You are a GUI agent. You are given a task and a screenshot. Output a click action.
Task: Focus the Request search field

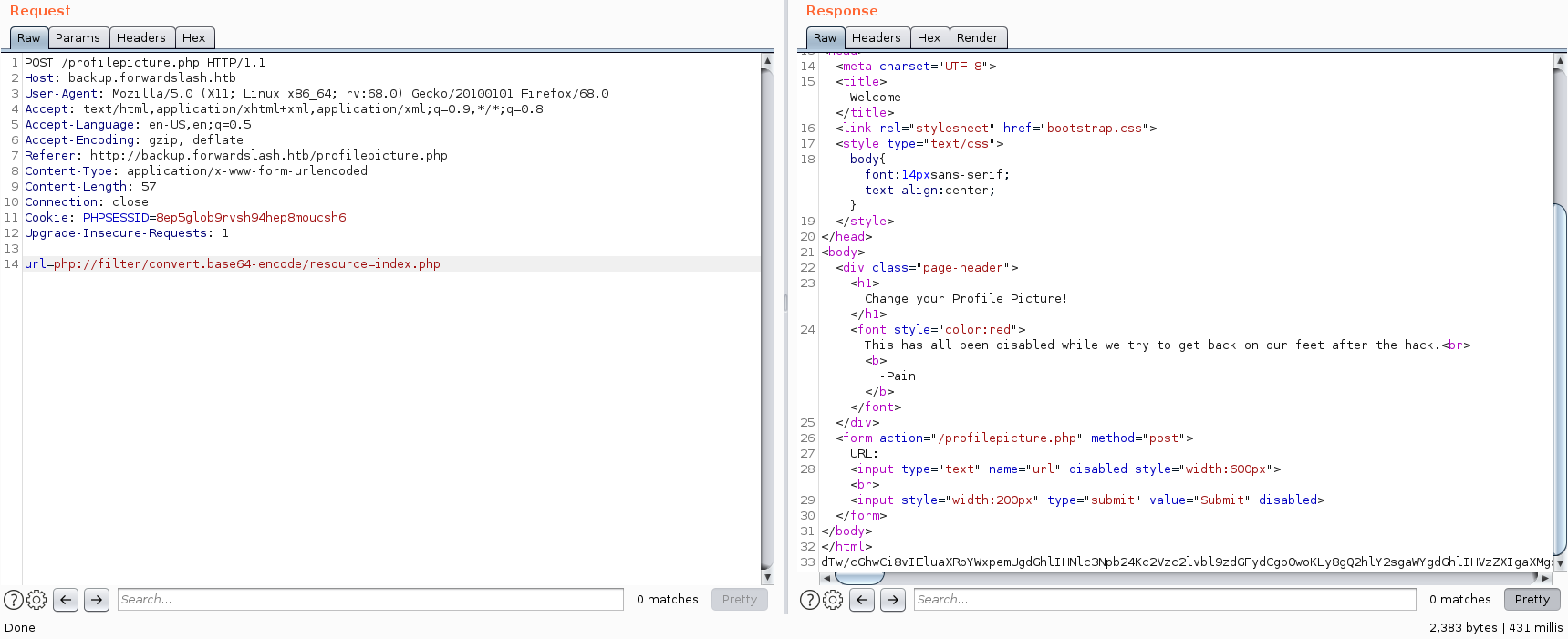[370, 600]
